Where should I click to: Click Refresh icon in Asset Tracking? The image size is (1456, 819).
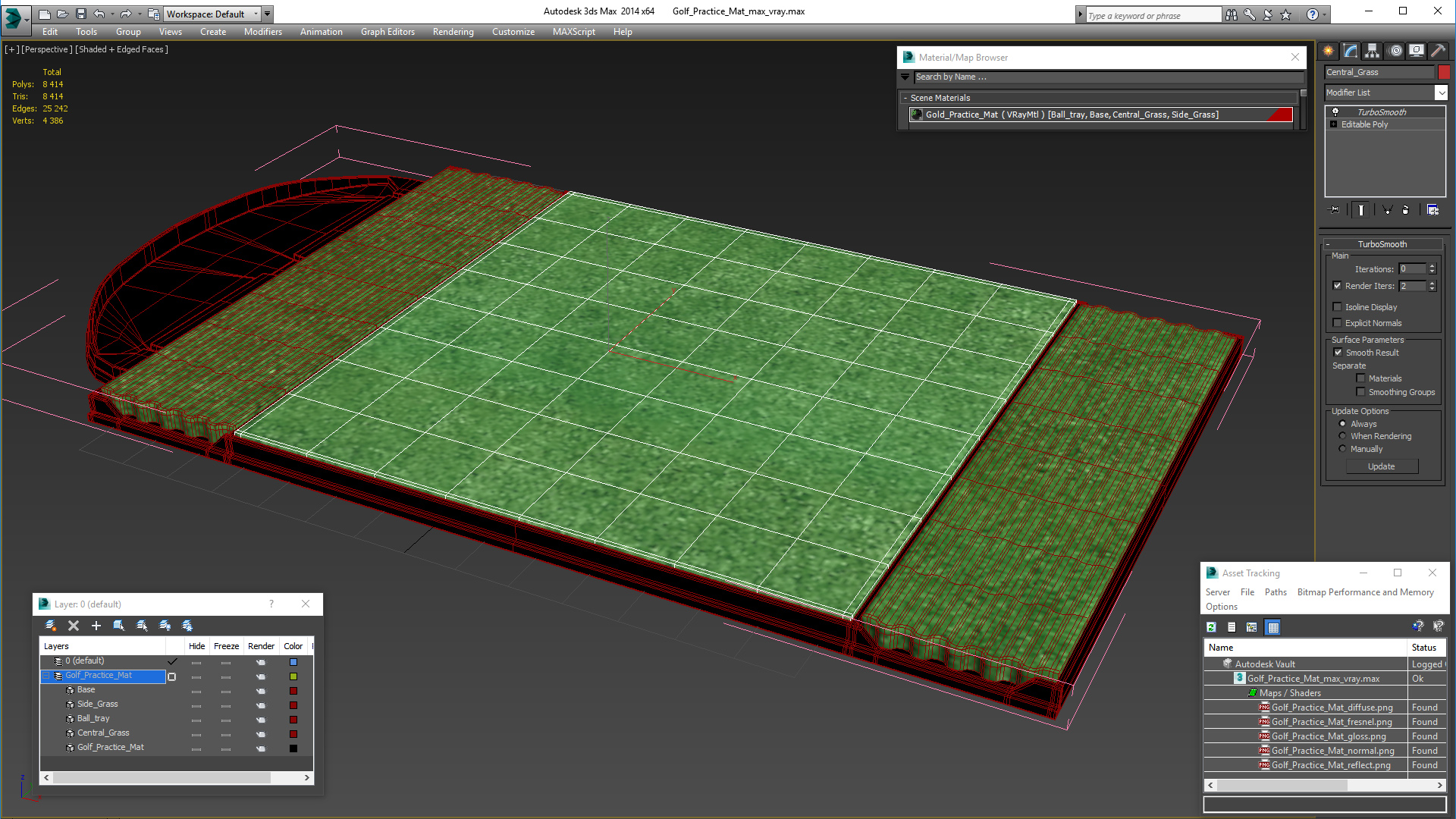click(x=1211, y=627)
